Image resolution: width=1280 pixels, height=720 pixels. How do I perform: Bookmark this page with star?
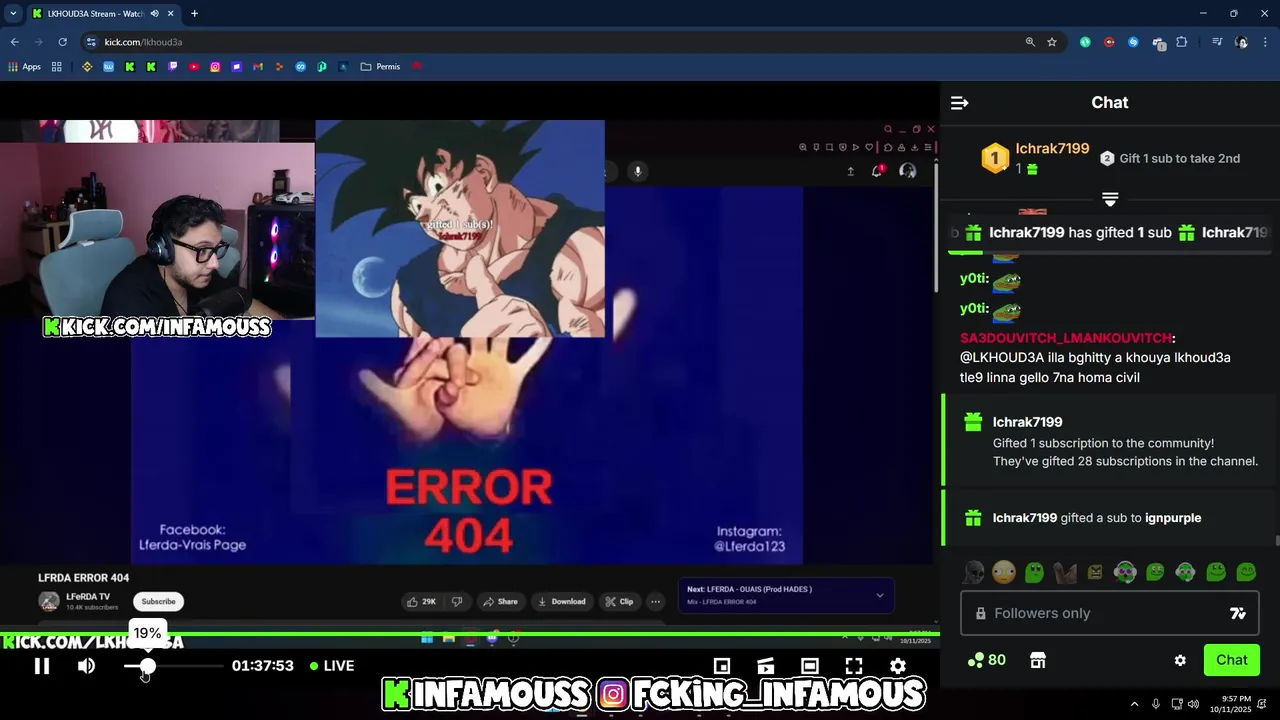pos(1052,42)
